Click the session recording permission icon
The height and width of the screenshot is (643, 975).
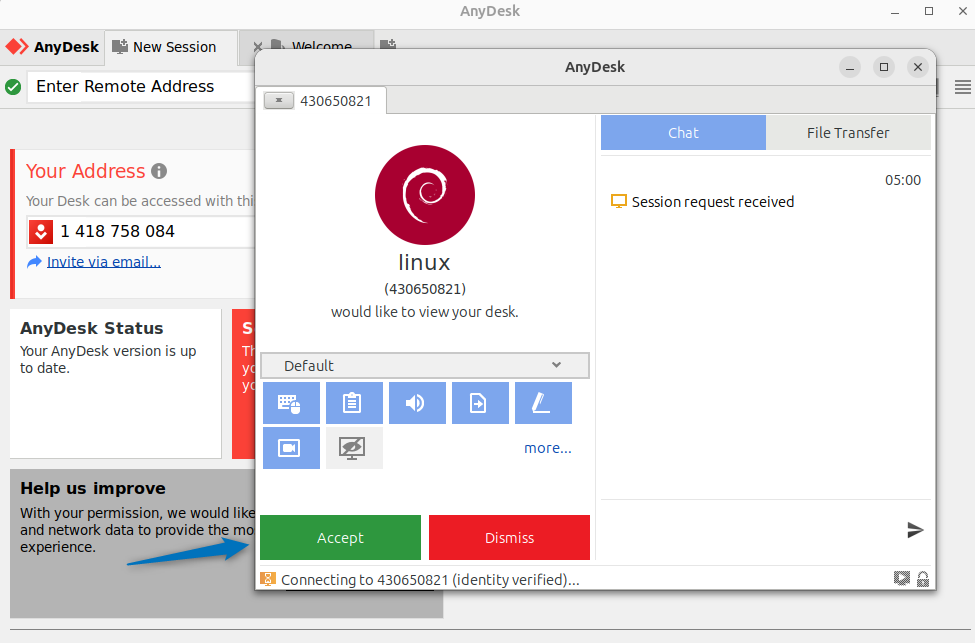pos(291,447)
